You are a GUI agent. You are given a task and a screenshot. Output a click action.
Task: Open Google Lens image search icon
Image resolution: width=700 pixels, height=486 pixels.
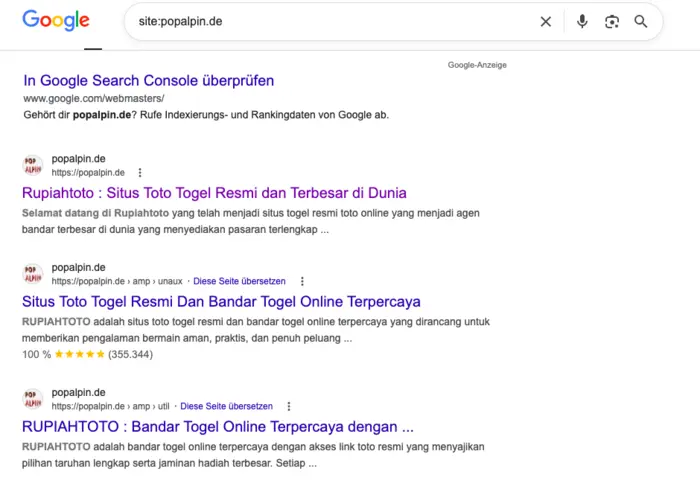pos(612,21)
